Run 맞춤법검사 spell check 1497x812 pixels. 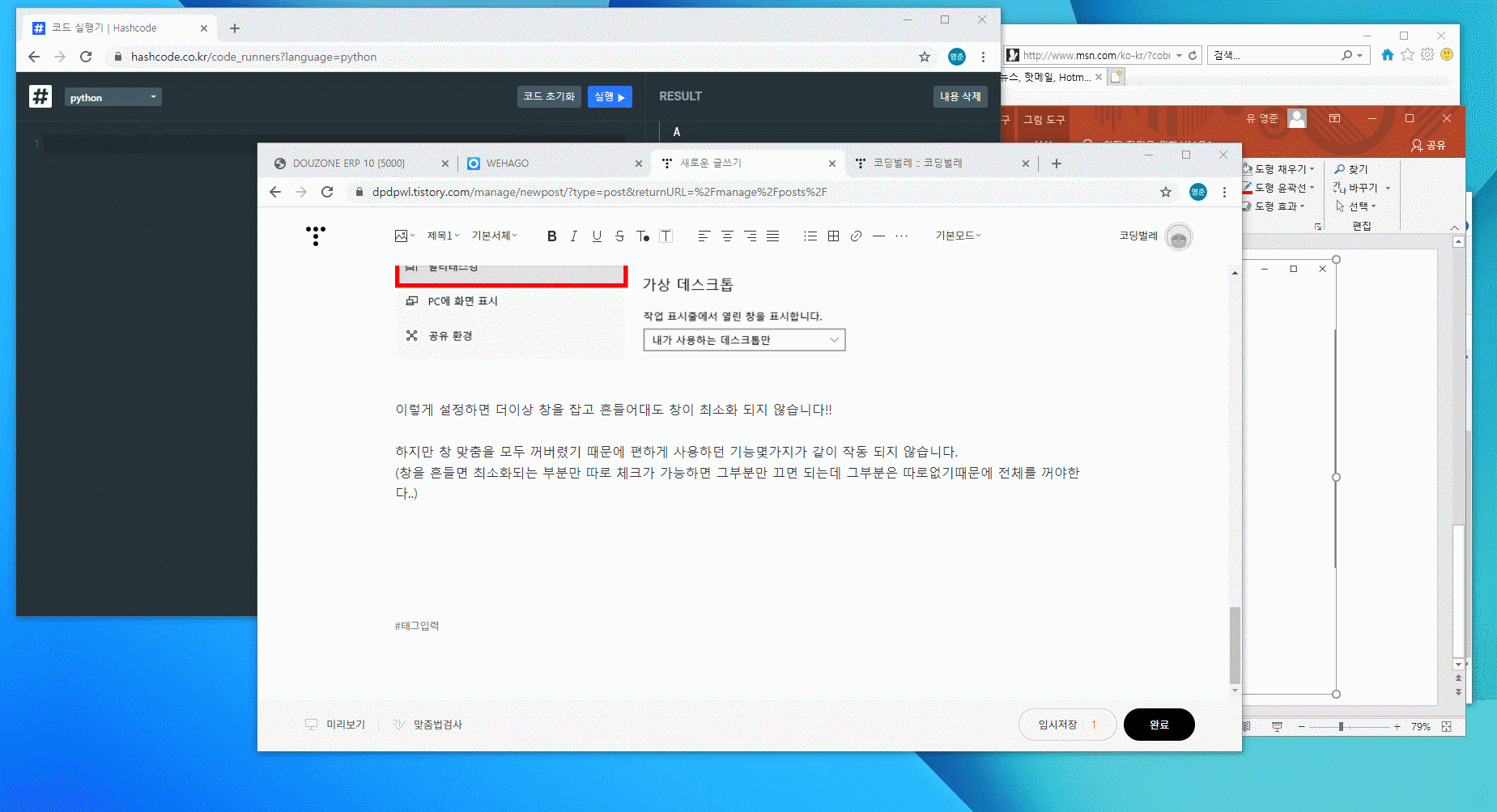coord(427,725)
